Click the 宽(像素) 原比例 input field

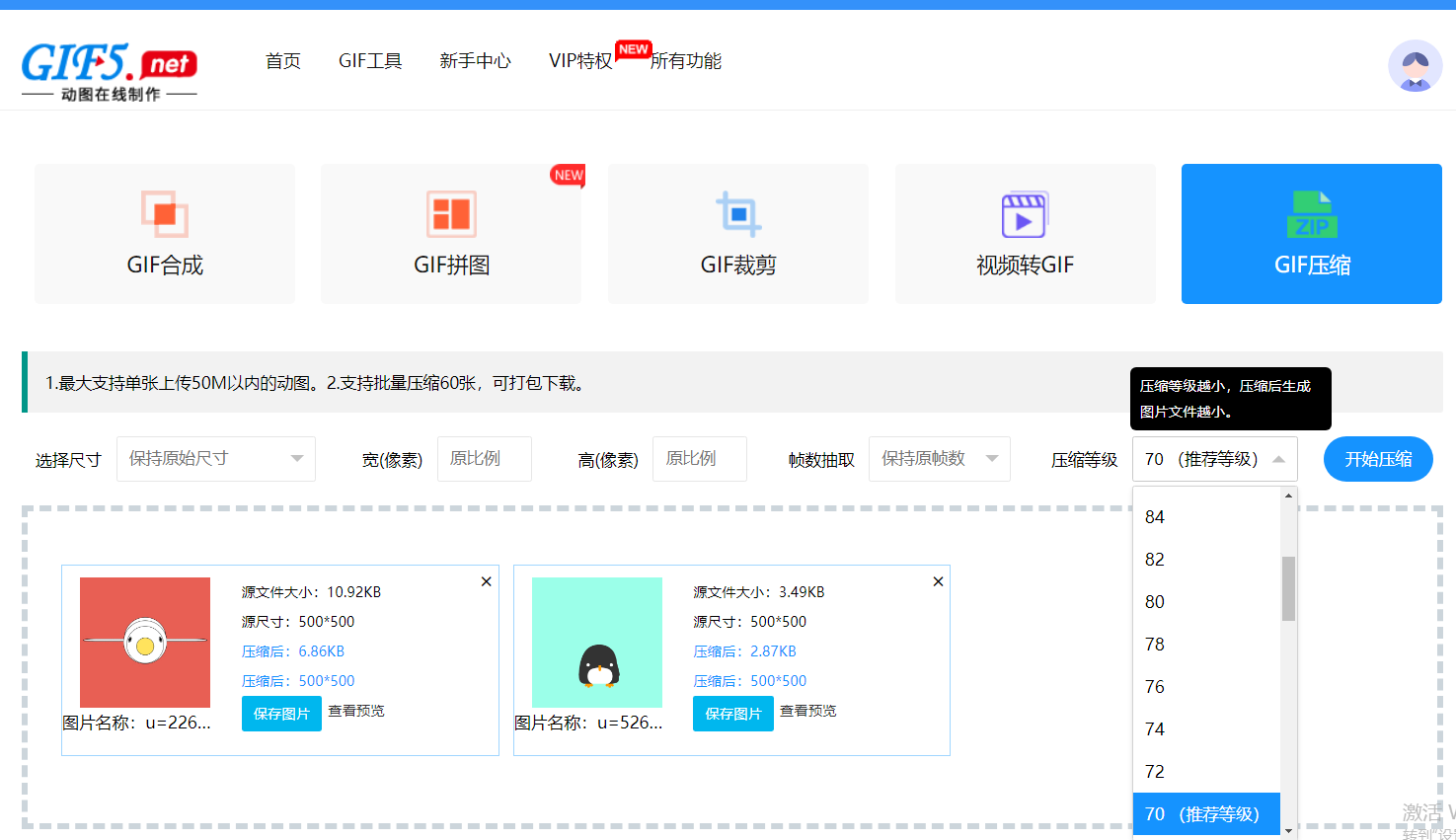click(x=485, y=459)
